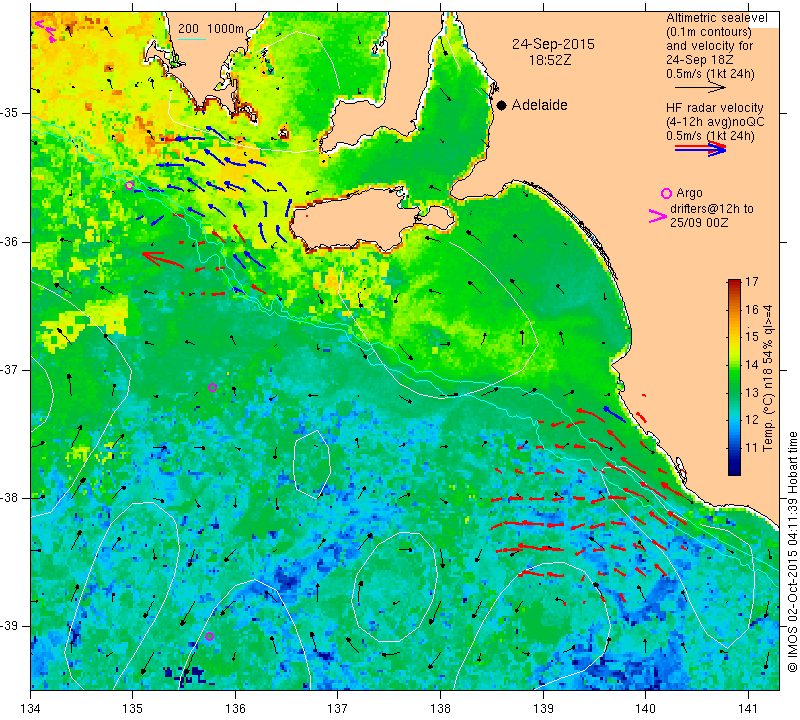Click the date label 24-Sep-2015
This screenshot has width=800, height=720.
point(553,44)
